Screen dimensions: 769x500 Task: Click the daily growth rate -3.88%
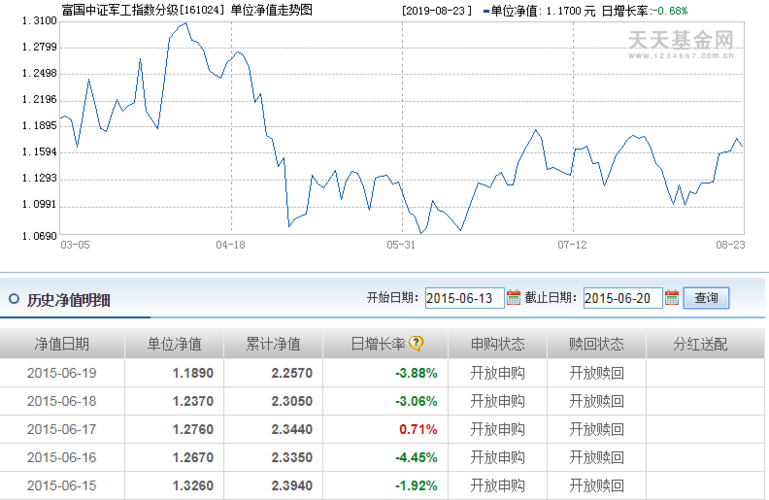point(416,373)
